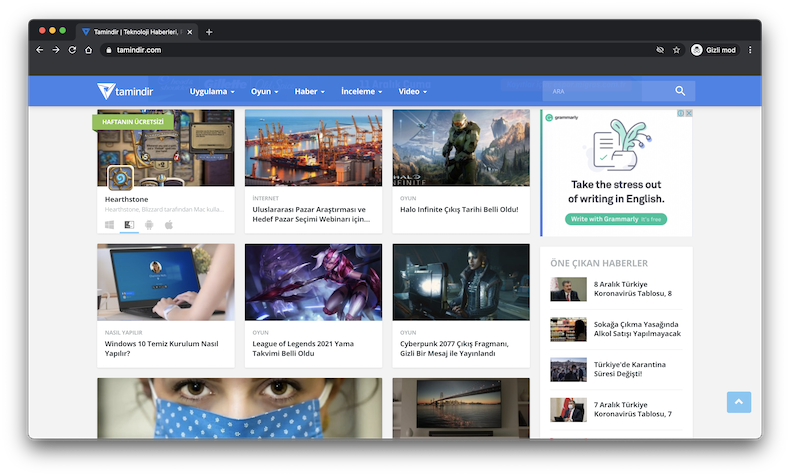Expand the Haber dropdown menu
The height and width of the screenshot is (476, 790).
click(x=309, y=91)
